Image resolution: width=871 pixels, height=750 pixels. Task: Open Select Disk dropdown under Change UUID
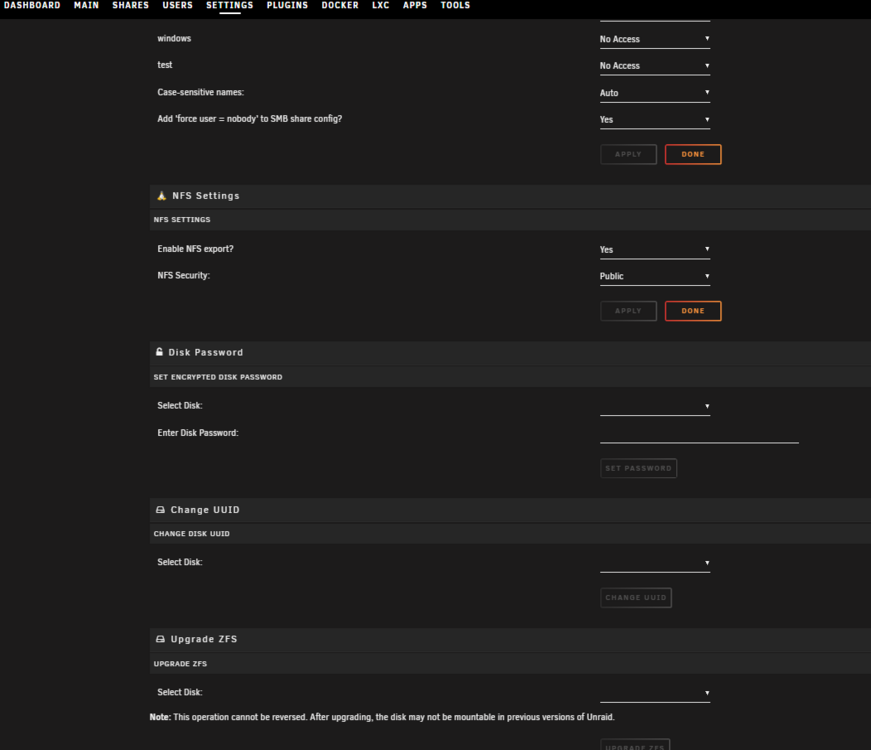point(654,563)
